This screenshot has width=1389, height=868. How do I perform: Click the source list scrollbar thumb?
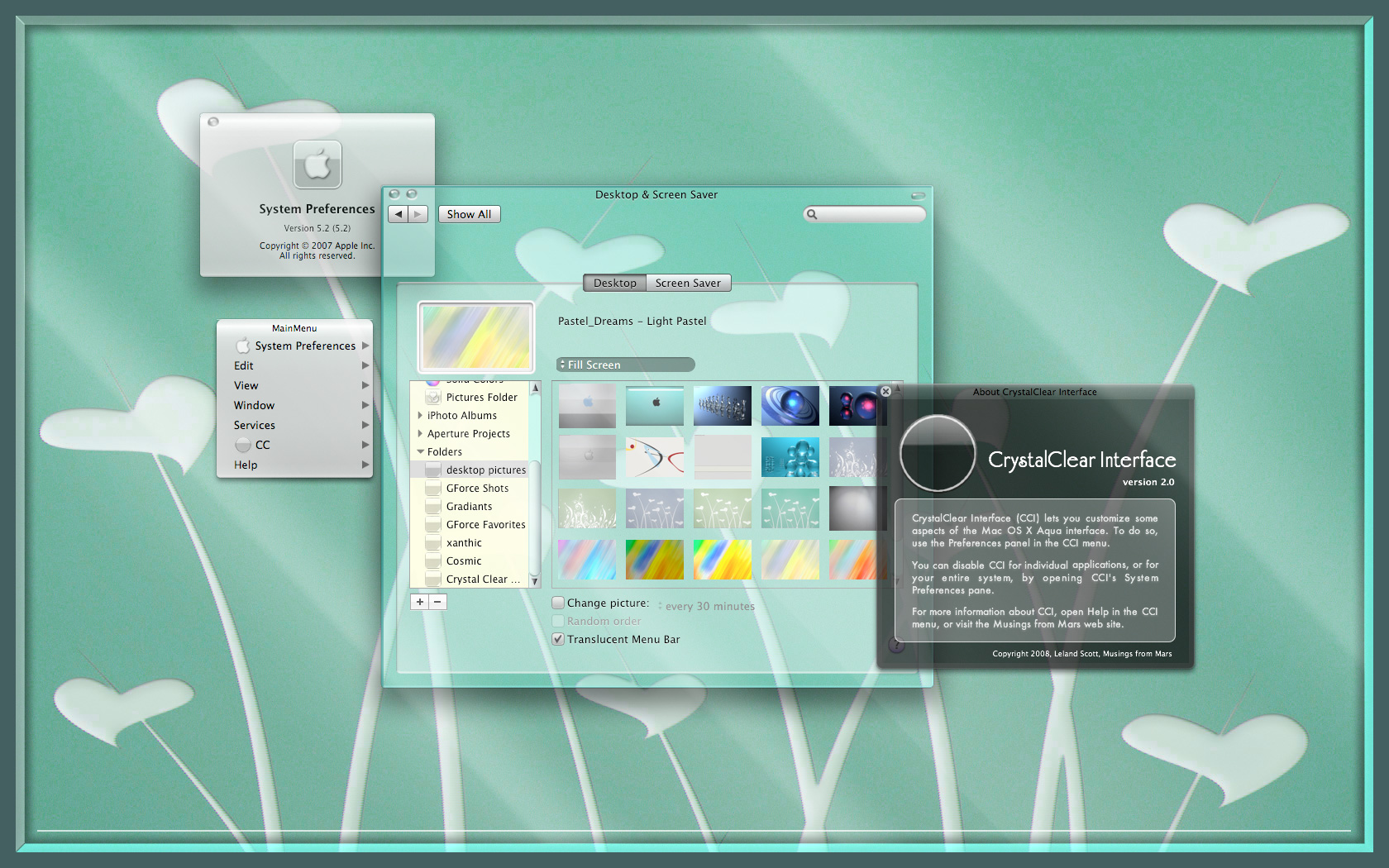pos(535,517)
